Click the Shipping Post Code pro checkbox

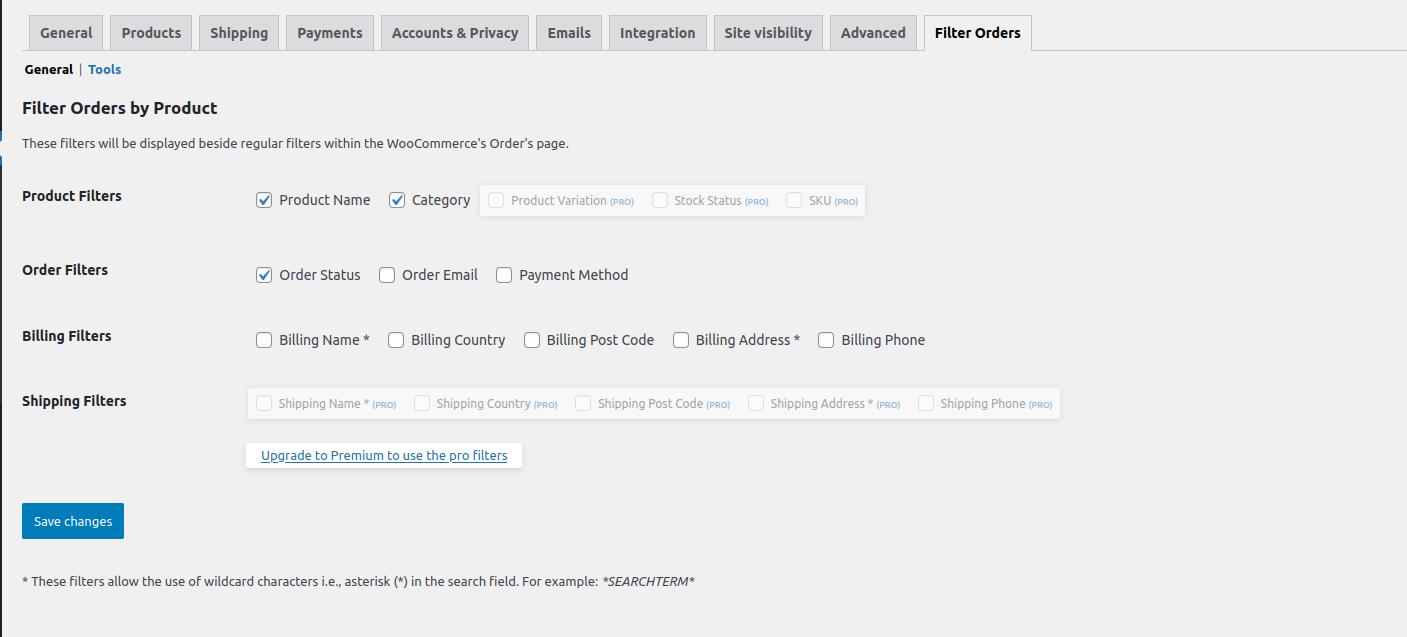pos(583,403)
